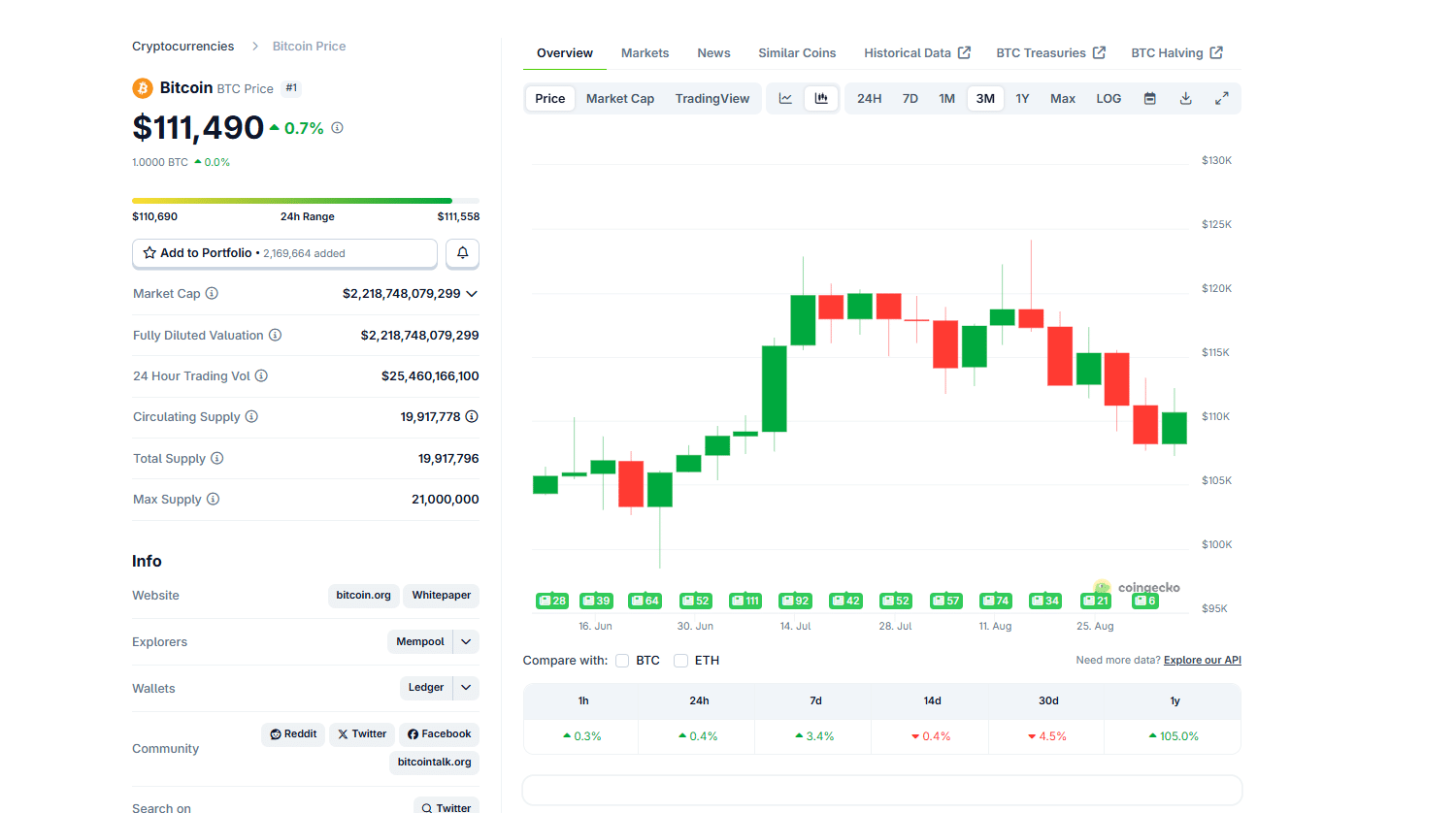Click the 1y price change percentage
The width and height of the screenshot is (1456, 813).
(x=1174, y=735)
